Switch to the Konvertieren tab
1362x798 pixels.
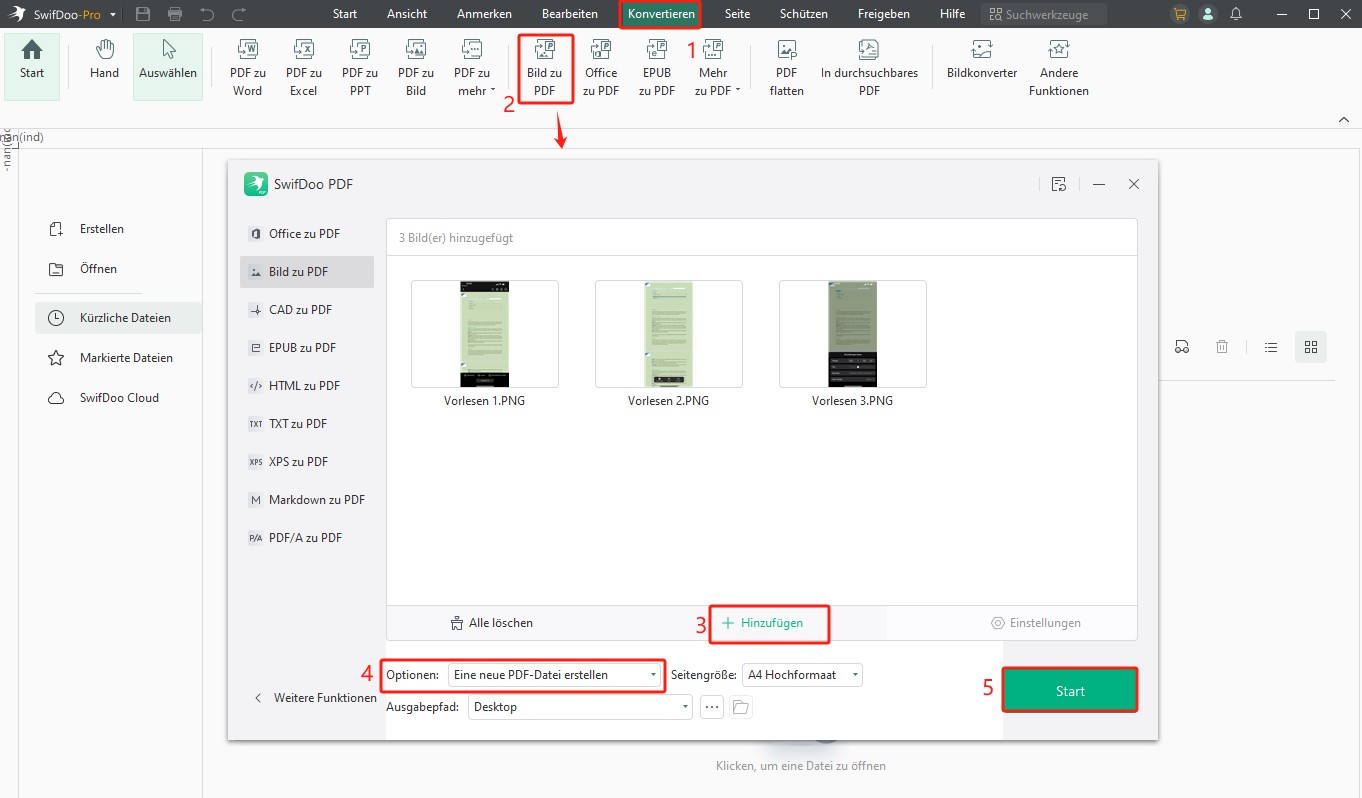click(661, 14)
